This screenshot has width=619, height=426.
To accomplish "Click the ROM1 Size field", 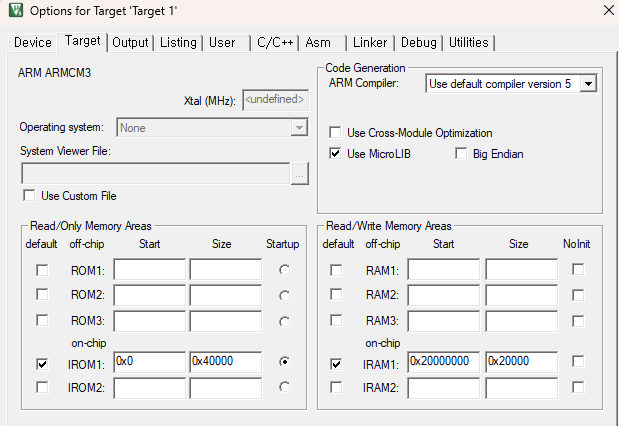I will (x=225, y=270).
